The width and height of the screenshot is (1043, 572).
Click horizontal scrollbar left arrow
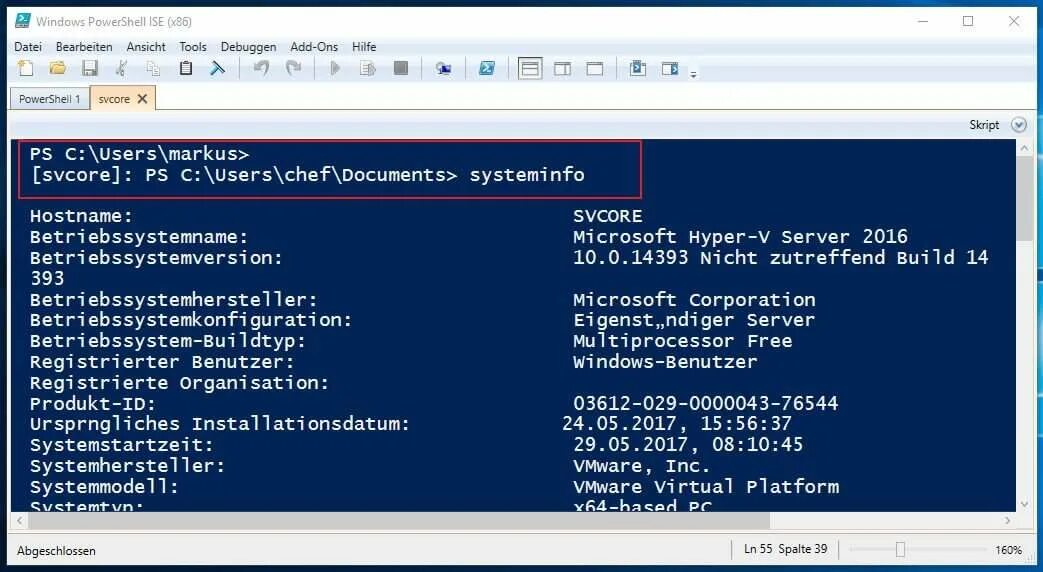click(19, 520)
